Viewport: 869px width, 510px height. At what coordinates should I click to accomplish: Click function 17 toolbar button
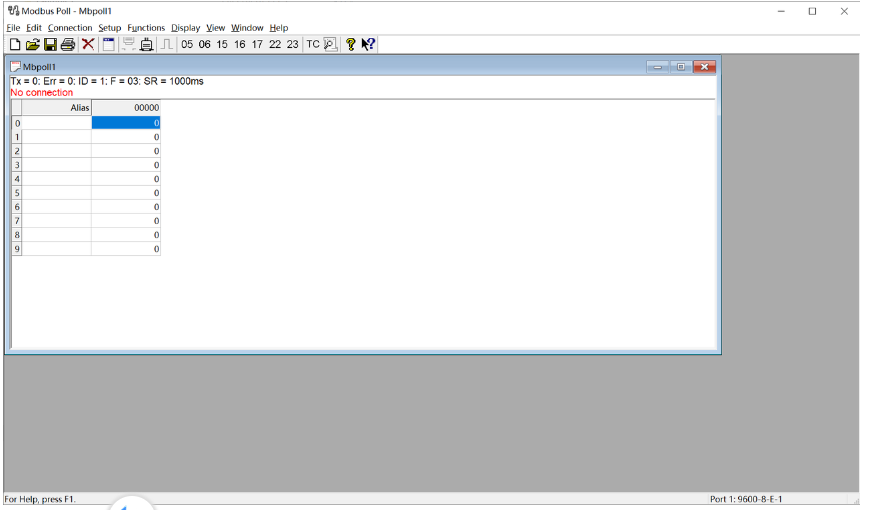257,44
